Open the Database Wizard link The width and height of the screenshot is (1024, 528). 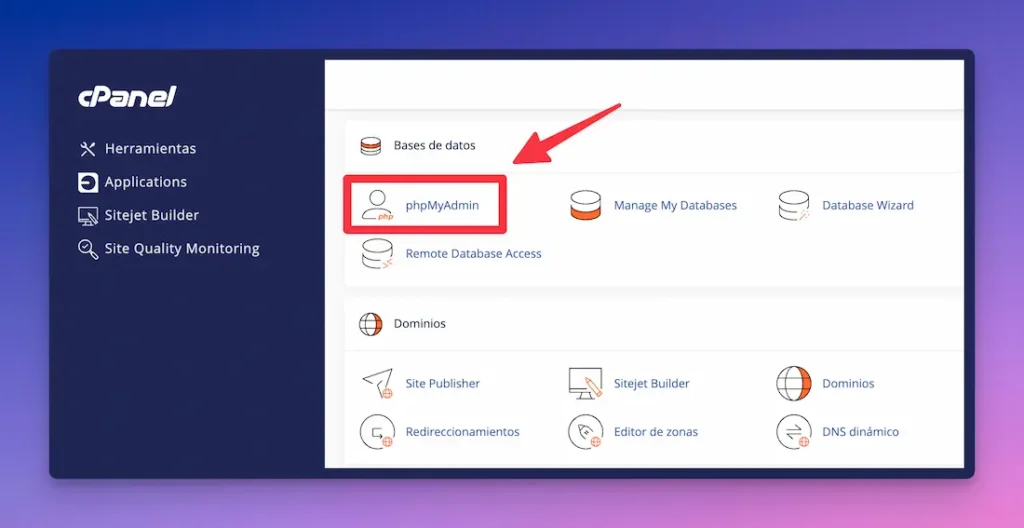868,205
